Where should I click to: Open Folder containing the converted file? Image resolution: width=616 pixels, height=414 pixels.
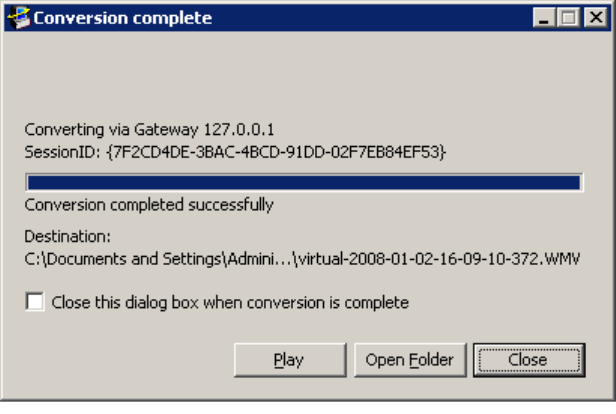pos(410,360)
